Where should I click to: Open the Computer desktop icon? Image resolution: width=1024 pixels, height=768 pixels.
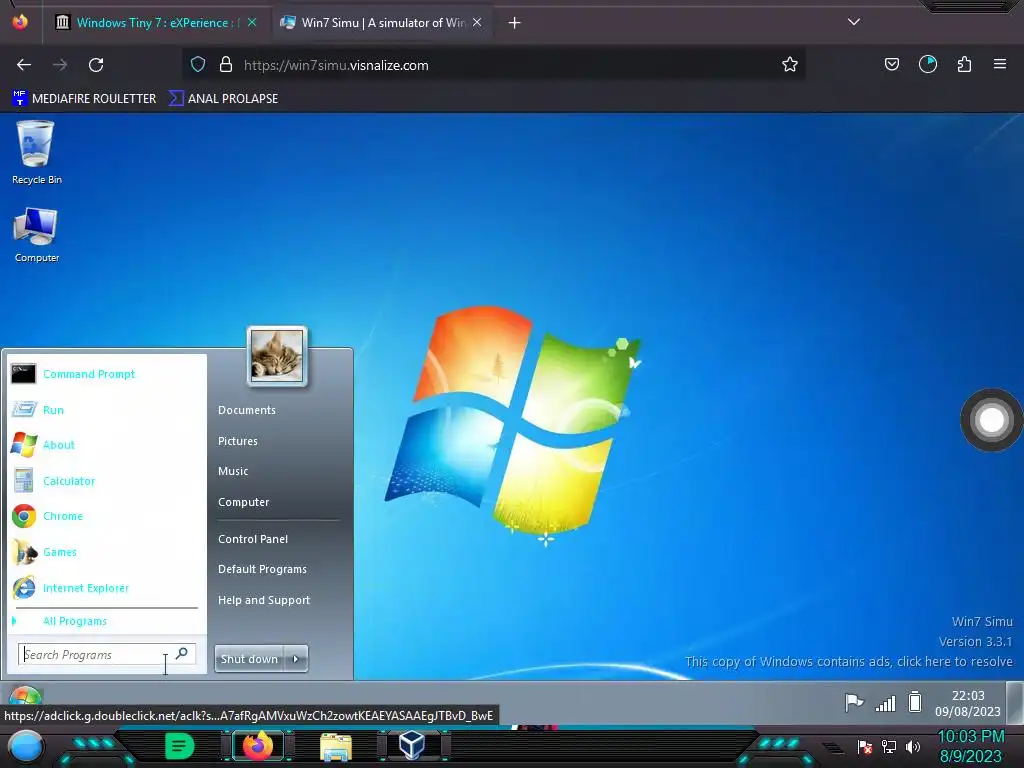(x=36, y=234)
